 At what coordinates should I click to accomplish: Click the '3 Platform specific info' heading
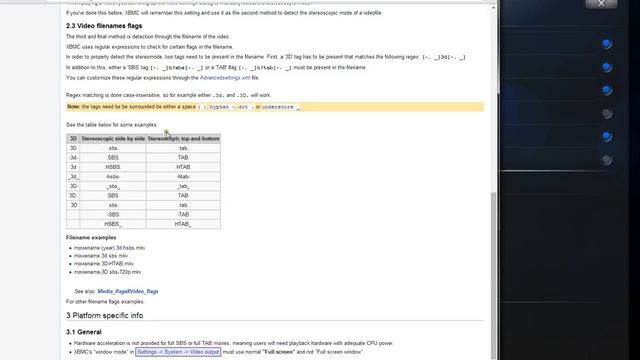click(x=104, y=316)
